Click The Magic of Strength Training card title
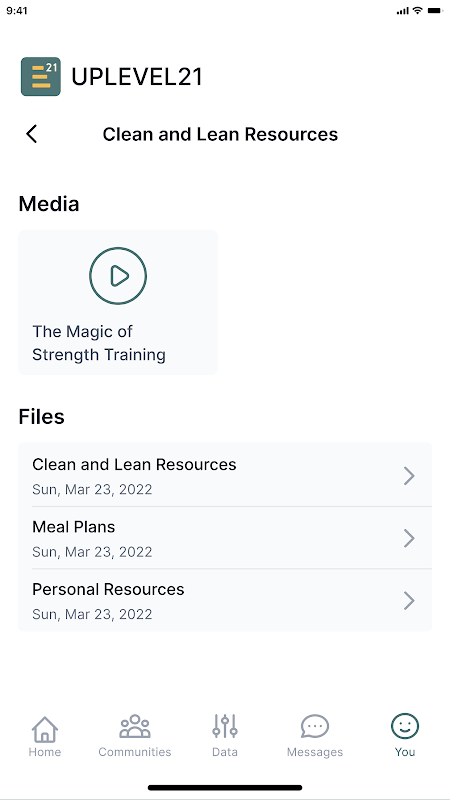 click(x=99, y=343)
